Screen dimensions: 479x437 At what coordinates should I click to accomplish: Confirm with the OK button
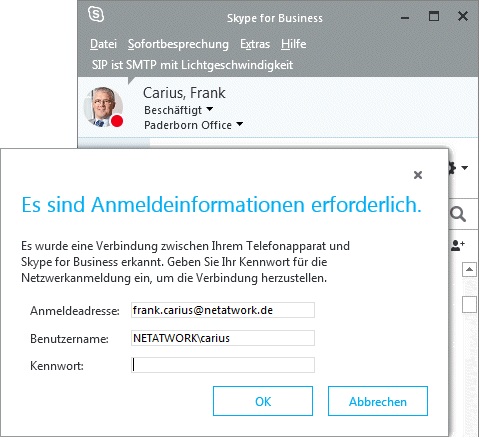pos(263,401)
